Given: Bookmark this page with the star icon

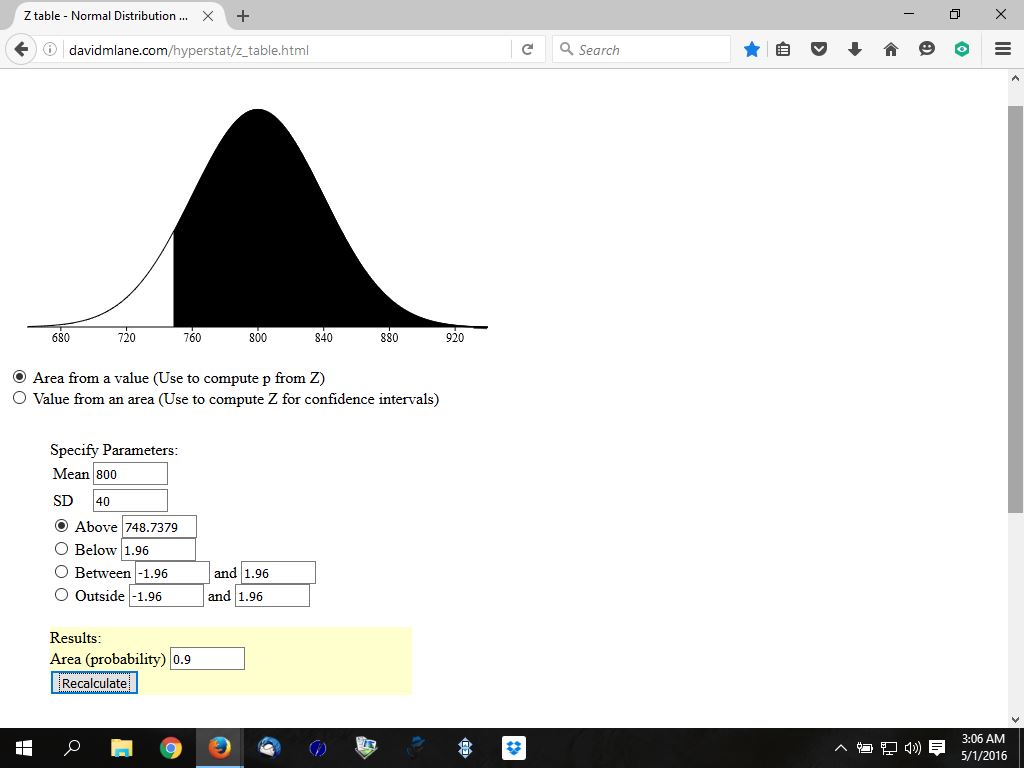Looking at the screenshot, I should 752,50.
